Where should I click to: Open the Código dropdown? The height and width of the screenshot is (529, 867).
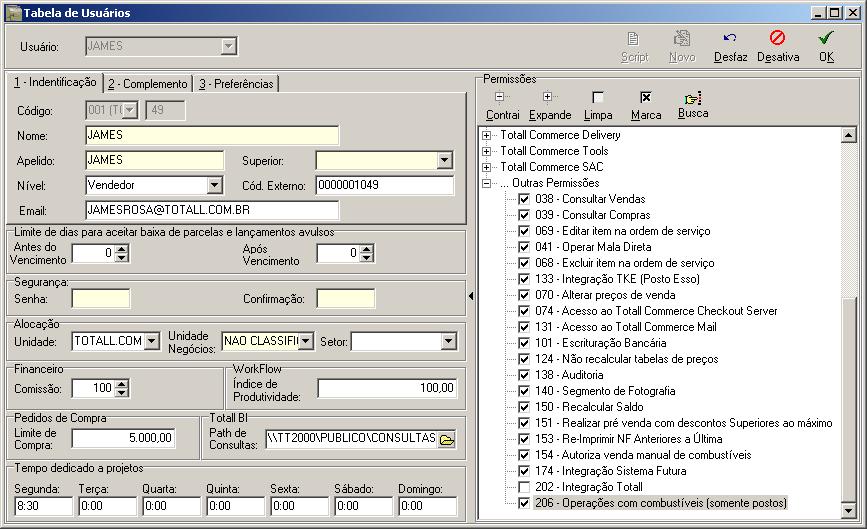[129, 110]
